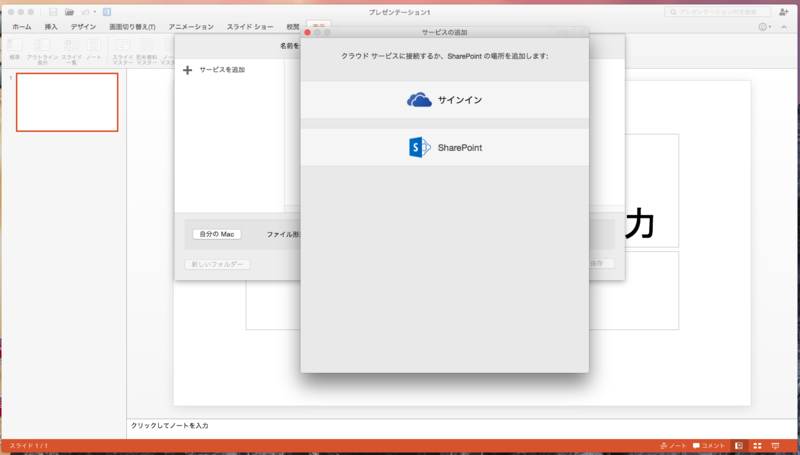
Task: Close the サービスの追加 dialog
Action: pyautogui.click(x=308, y=32)
